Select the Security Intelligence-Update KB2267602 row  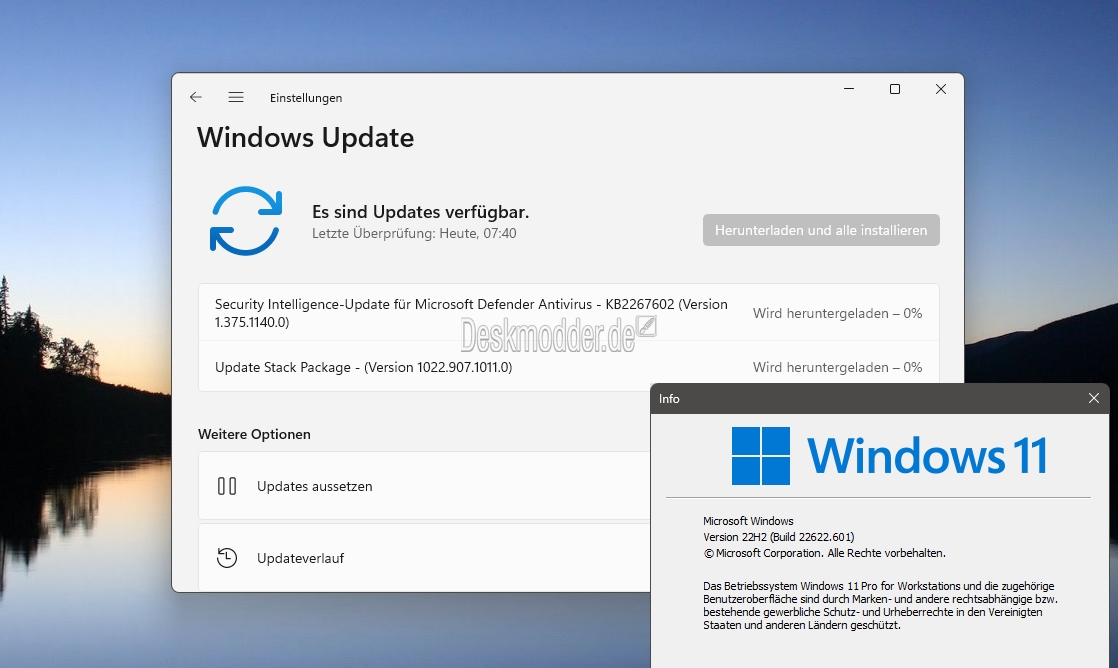point(569,313)
